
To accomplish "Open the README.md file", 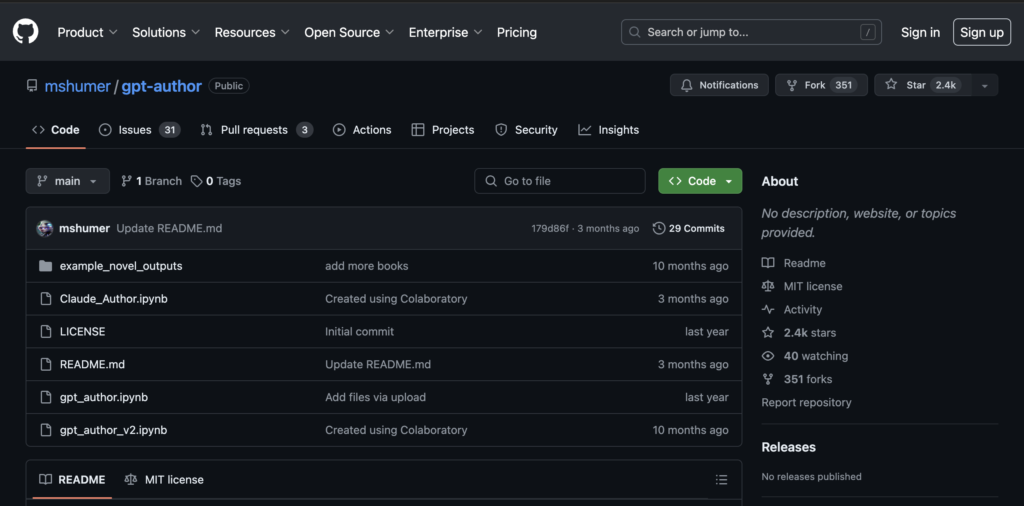I will (x=92, y=364).
